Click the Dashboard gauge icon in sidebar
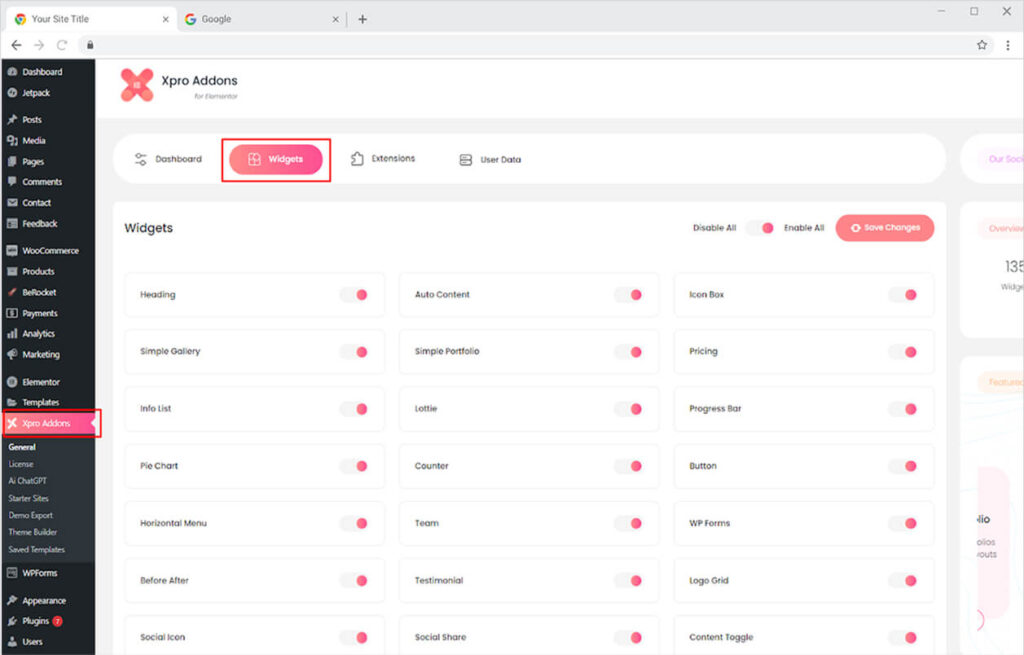The image size is (1024, 655). (x=12, y=72)
